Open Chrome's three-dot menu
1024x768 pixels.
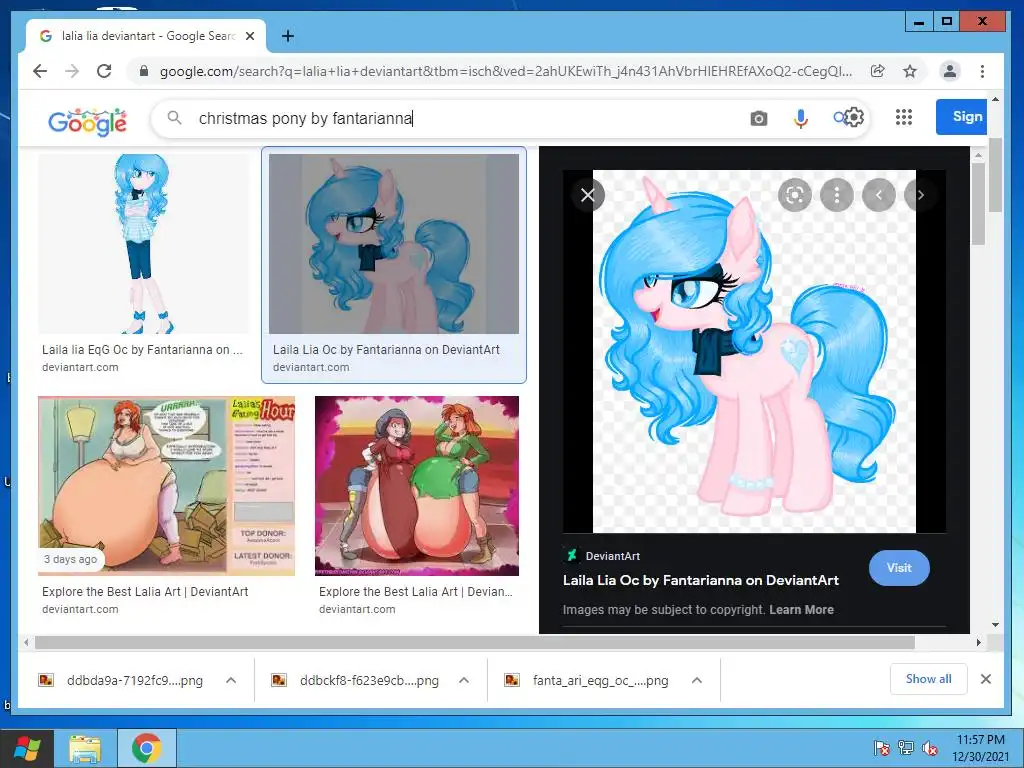tap(982, 71)
